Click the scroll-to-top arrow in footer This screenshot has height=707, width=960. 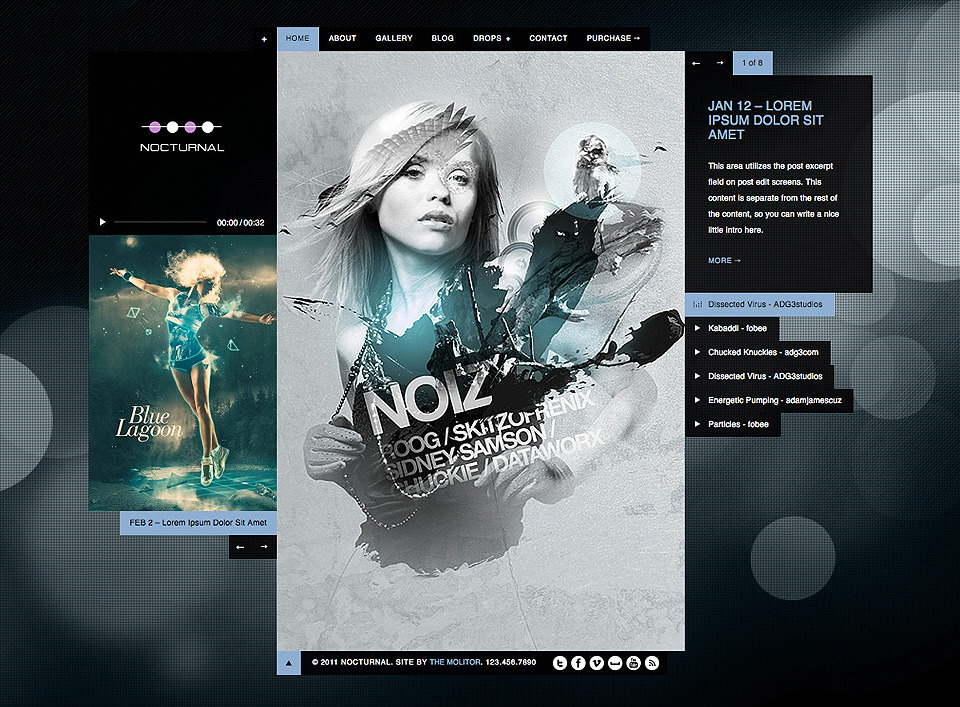(288, 662)
